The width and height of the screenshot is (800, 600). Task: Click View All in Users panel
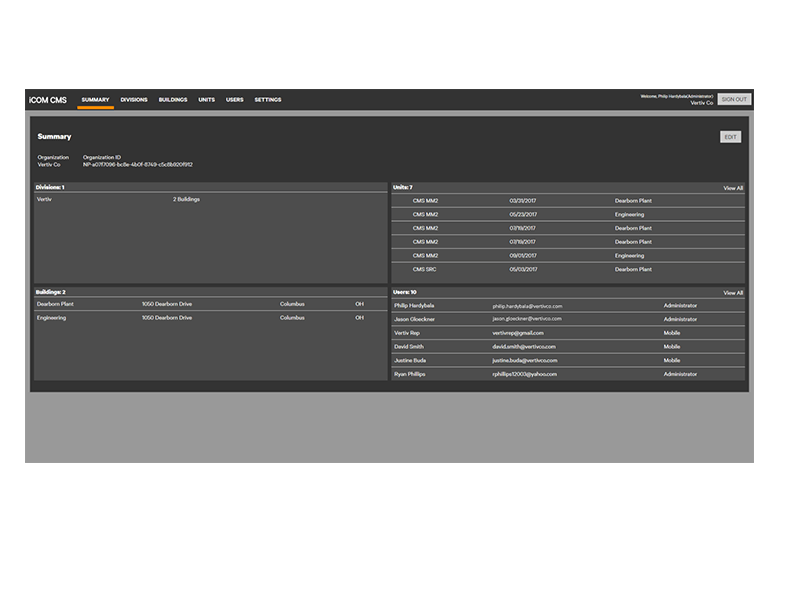(x=733, y=293)
